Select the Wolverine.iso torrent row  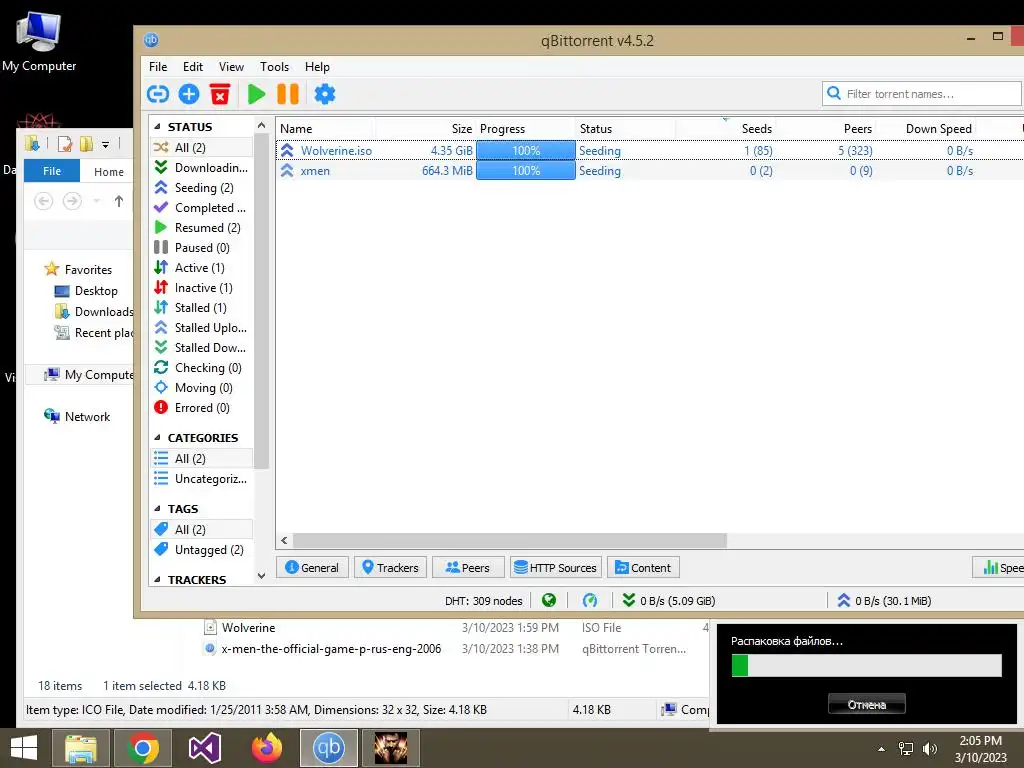[649, 151]
